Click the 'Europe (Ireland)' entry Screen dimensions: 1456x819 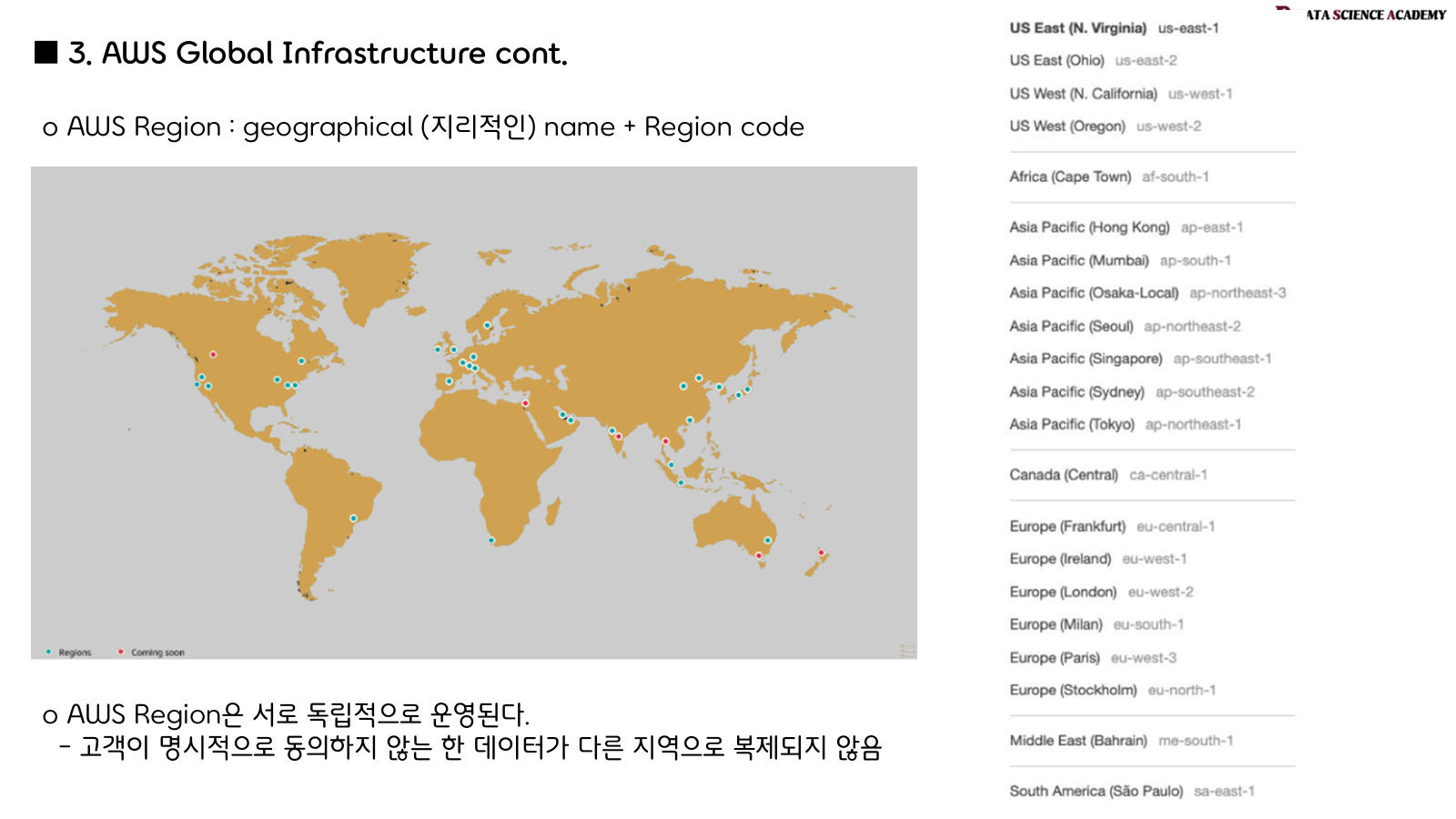pos(1060,559)
